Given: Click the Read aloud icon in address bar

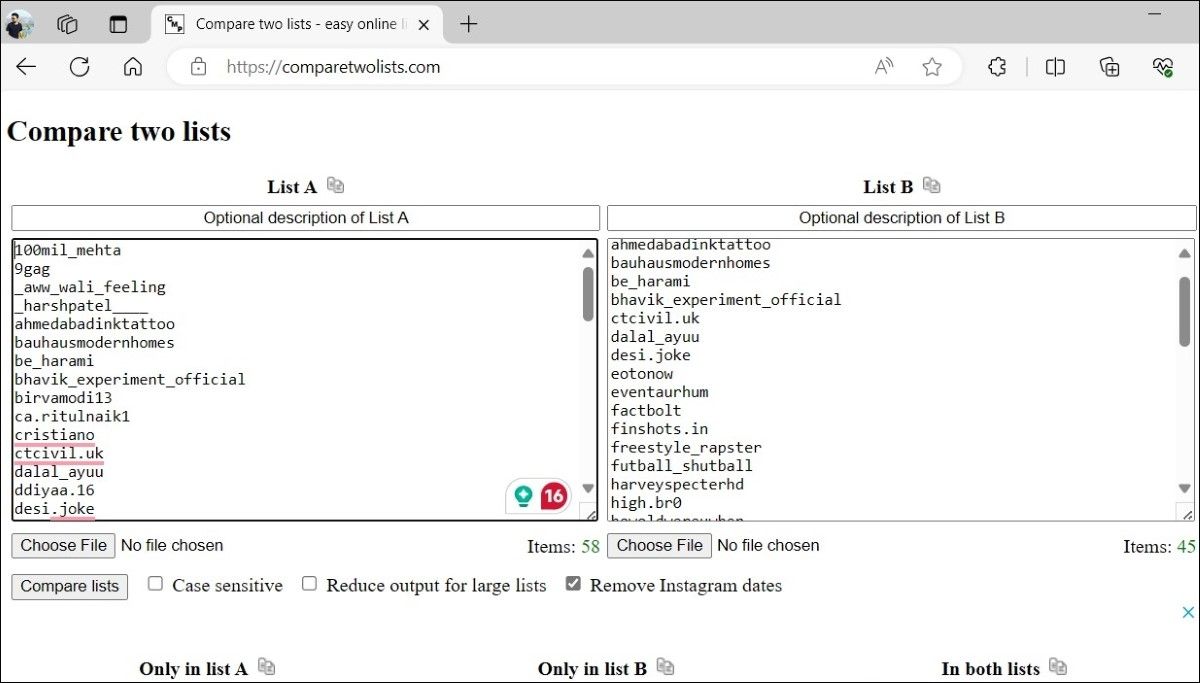Looking at the screenshot, I should [884, 67].
